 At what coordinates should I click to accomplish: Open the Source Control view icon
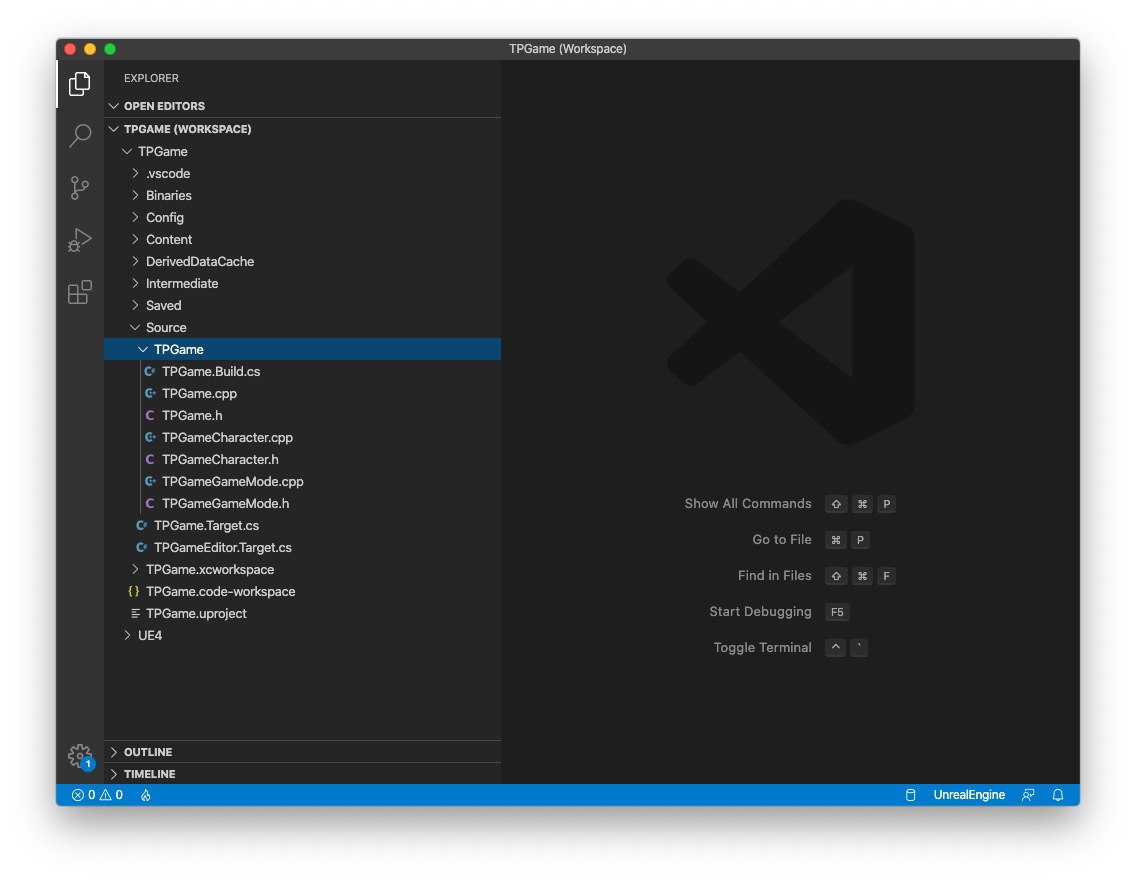(x=80, y=188)
